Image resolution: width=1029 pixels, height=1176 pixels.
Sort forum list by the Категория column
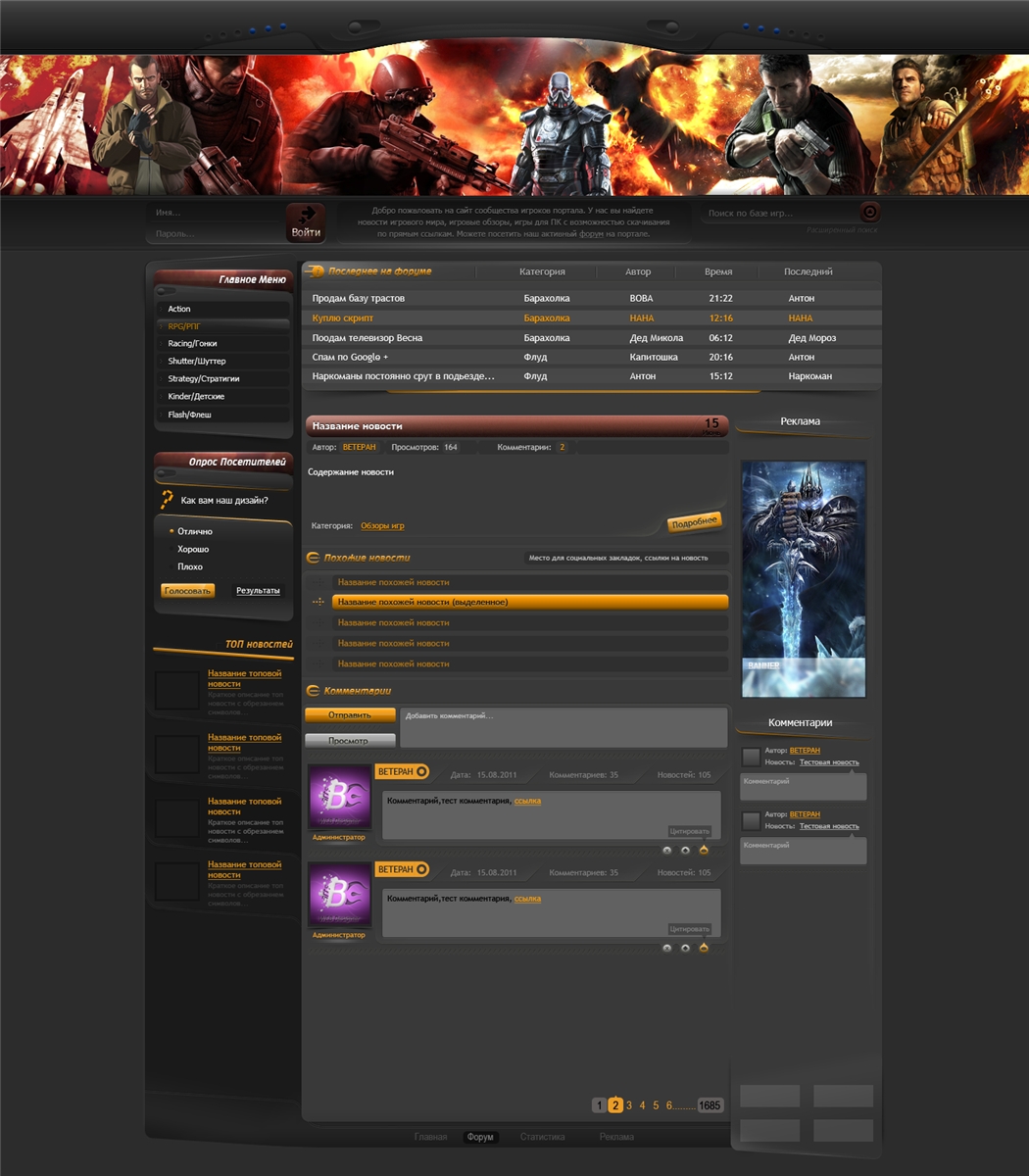click(542, 271)
